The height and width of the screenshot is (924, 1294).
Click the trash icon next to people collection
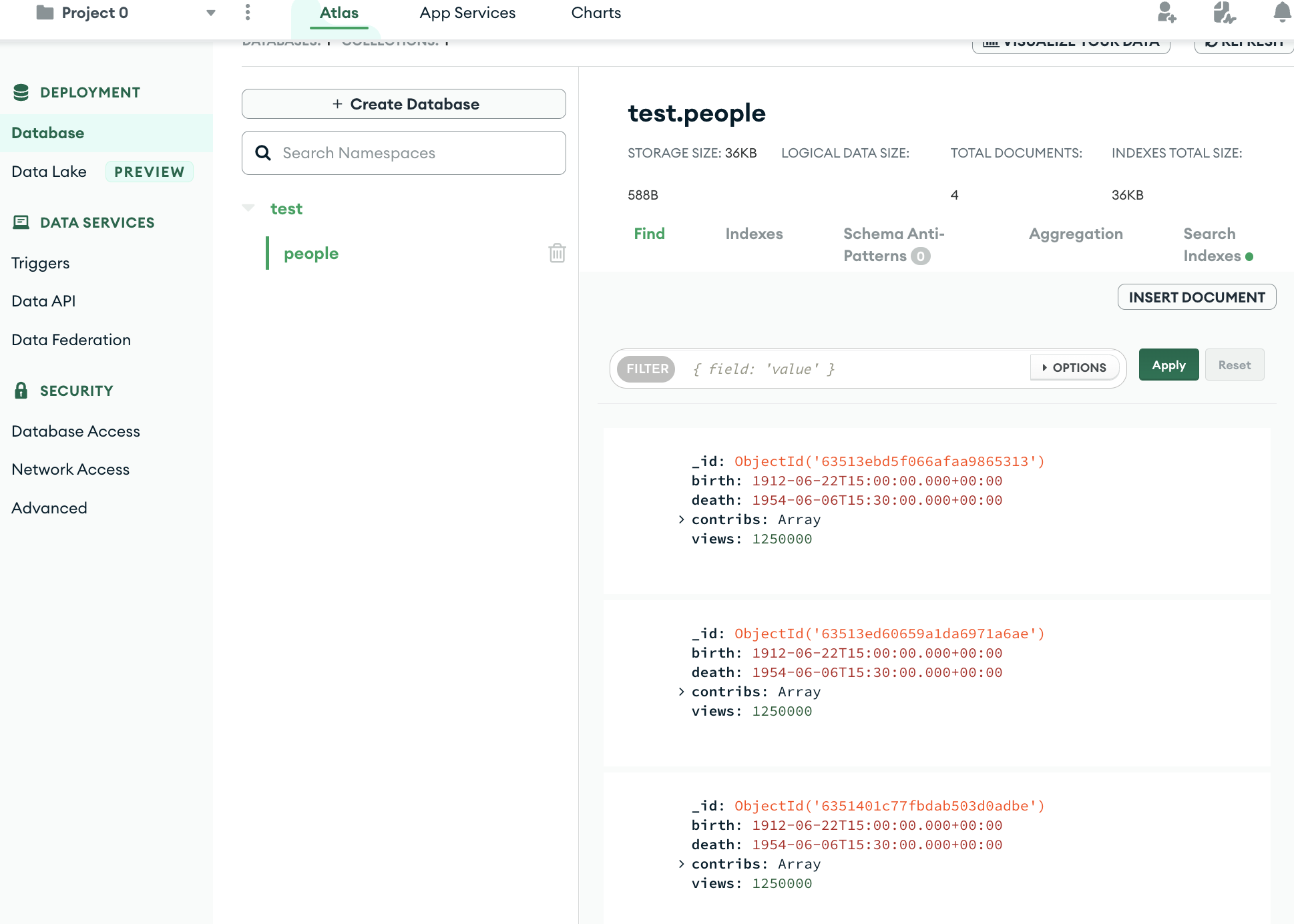[x=557, y=253]
